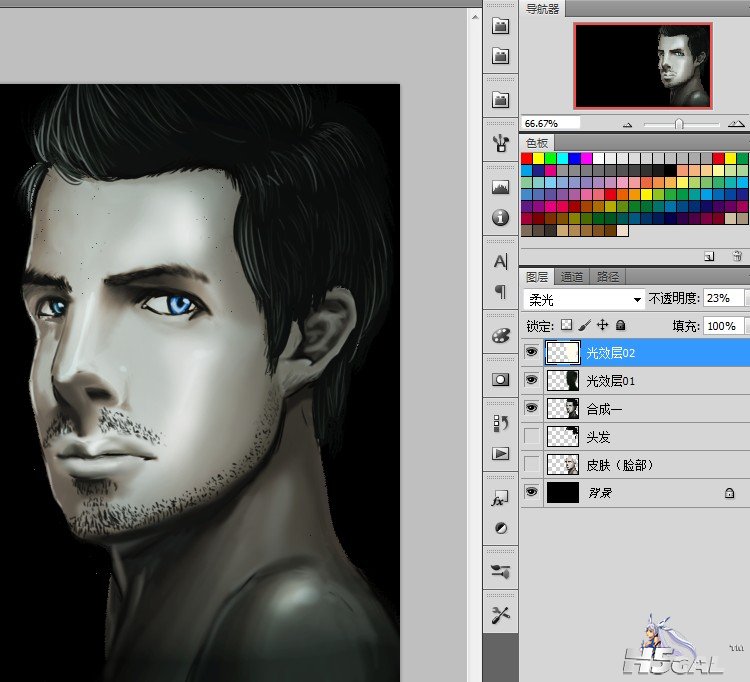Screen dimensions: 750x682
Task: Click the lock icon on the 背景 layer
Action: coord(729,493)
